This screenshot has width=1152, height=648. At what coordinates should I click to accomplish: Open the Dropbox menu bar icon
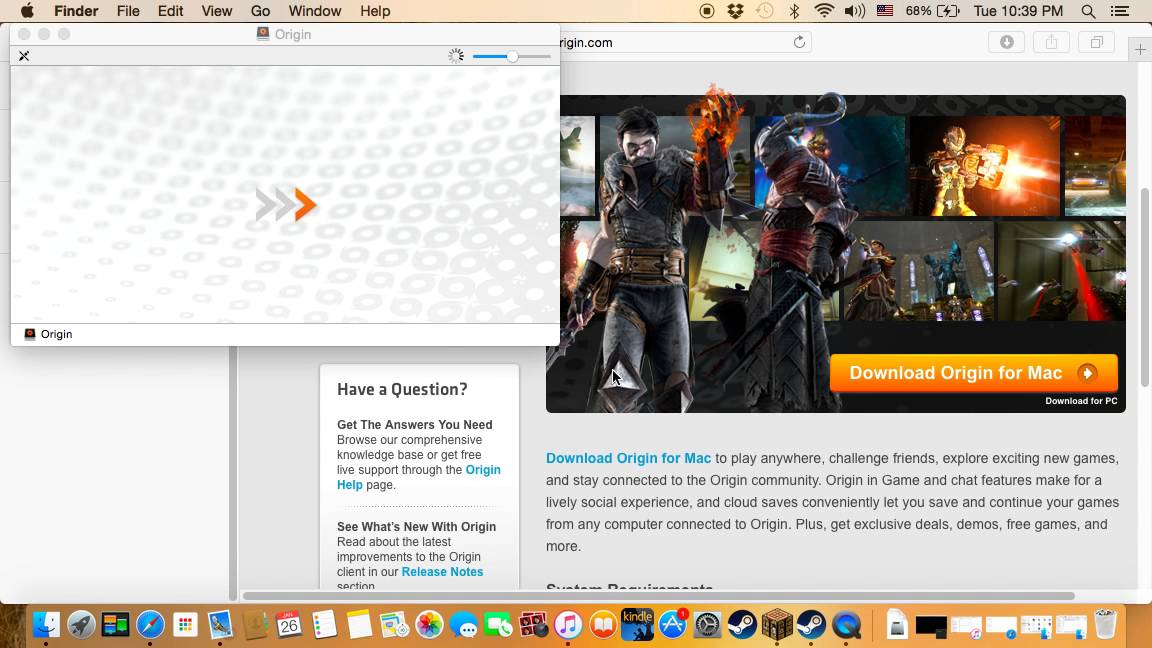click(x=735, y=11)
